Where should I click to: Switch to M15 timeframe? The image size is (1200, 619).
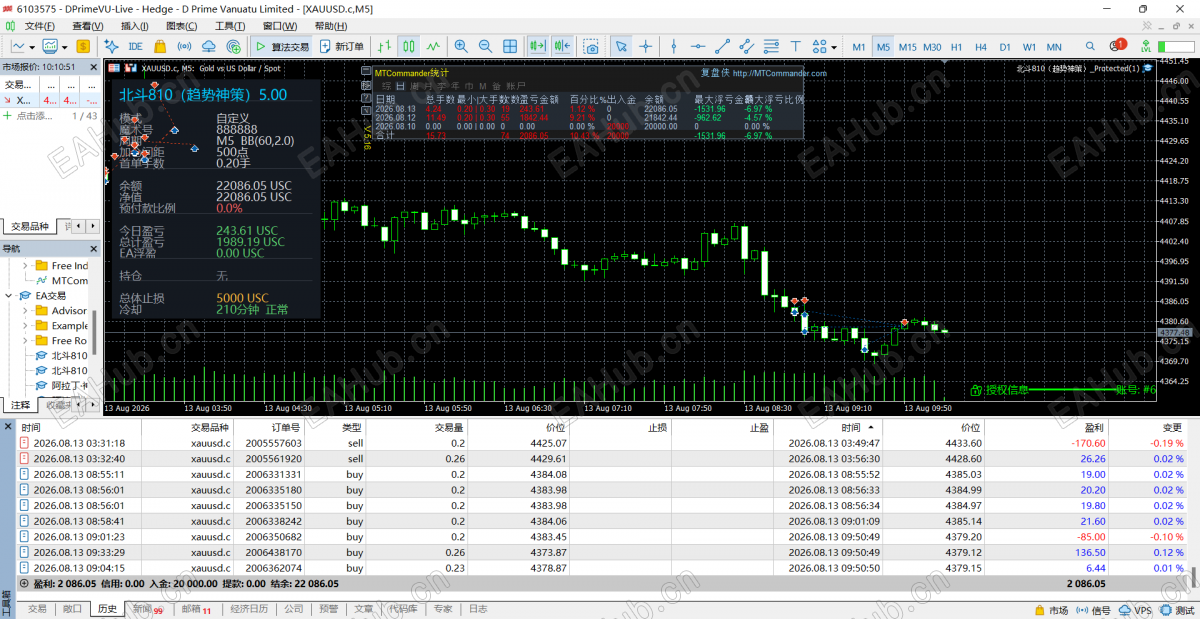tap(907, 47)
